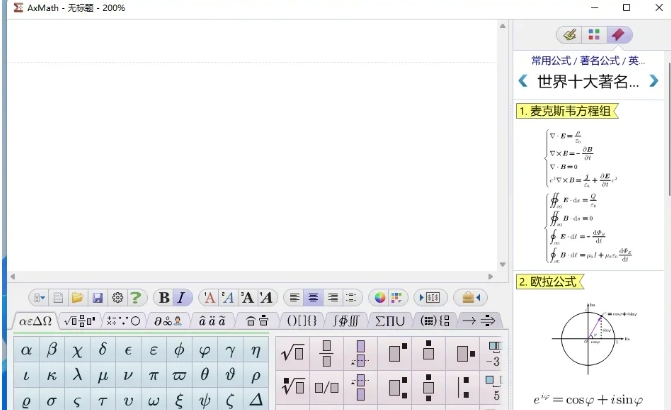The image size is (671, 410).
Task: Open the brush panel in sidebar
Action: click(569, 34)
